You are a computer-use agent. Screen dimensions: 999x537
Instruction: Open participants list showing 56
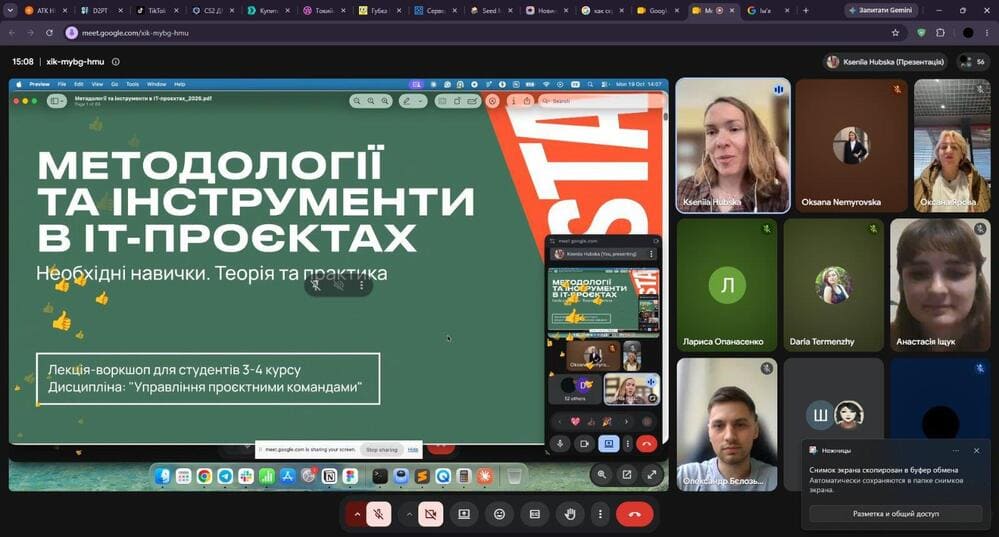tap(974, 62)
